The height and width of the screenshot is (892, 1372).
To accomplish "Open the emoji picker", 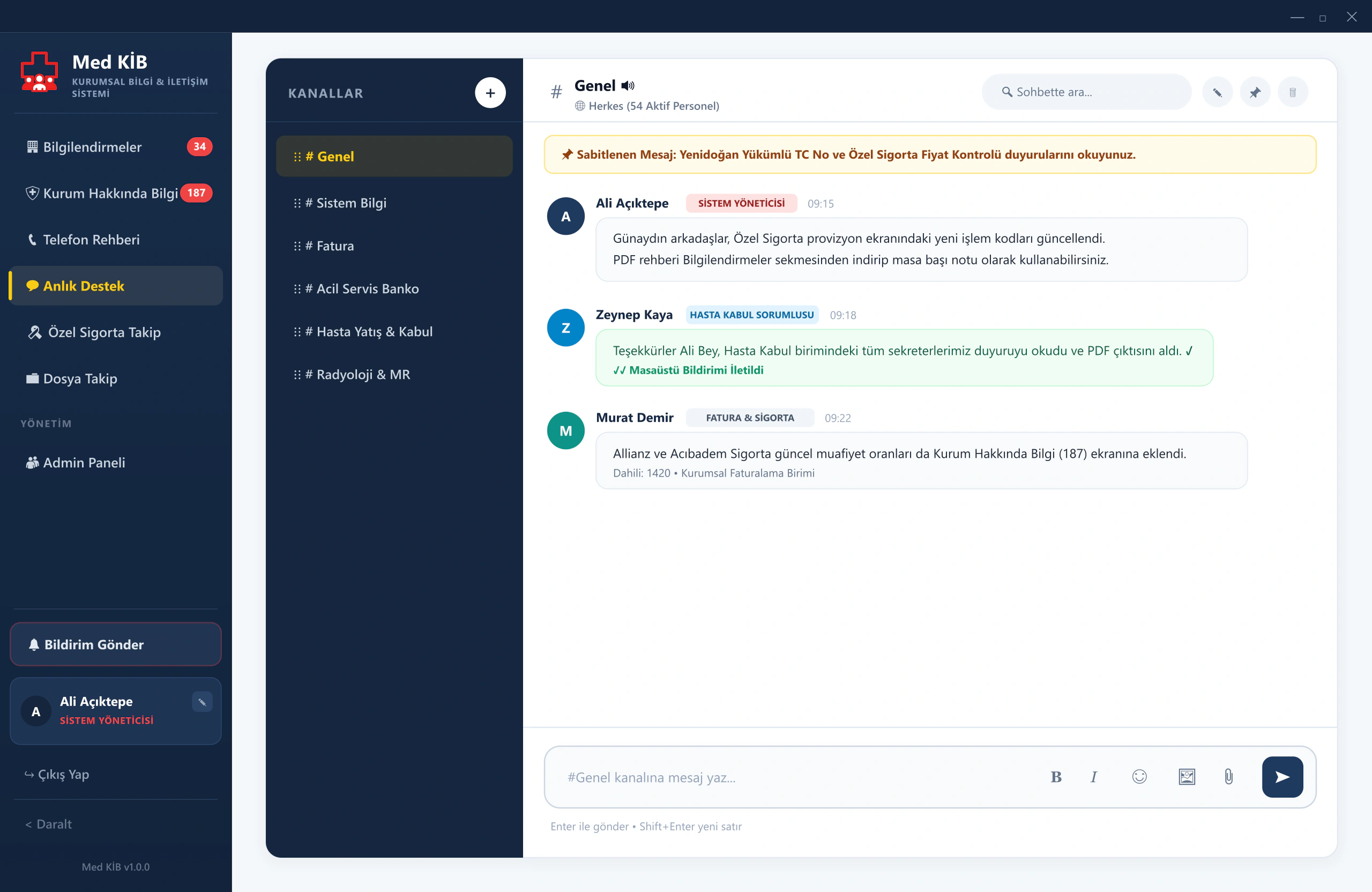I will coord(1139,777).
